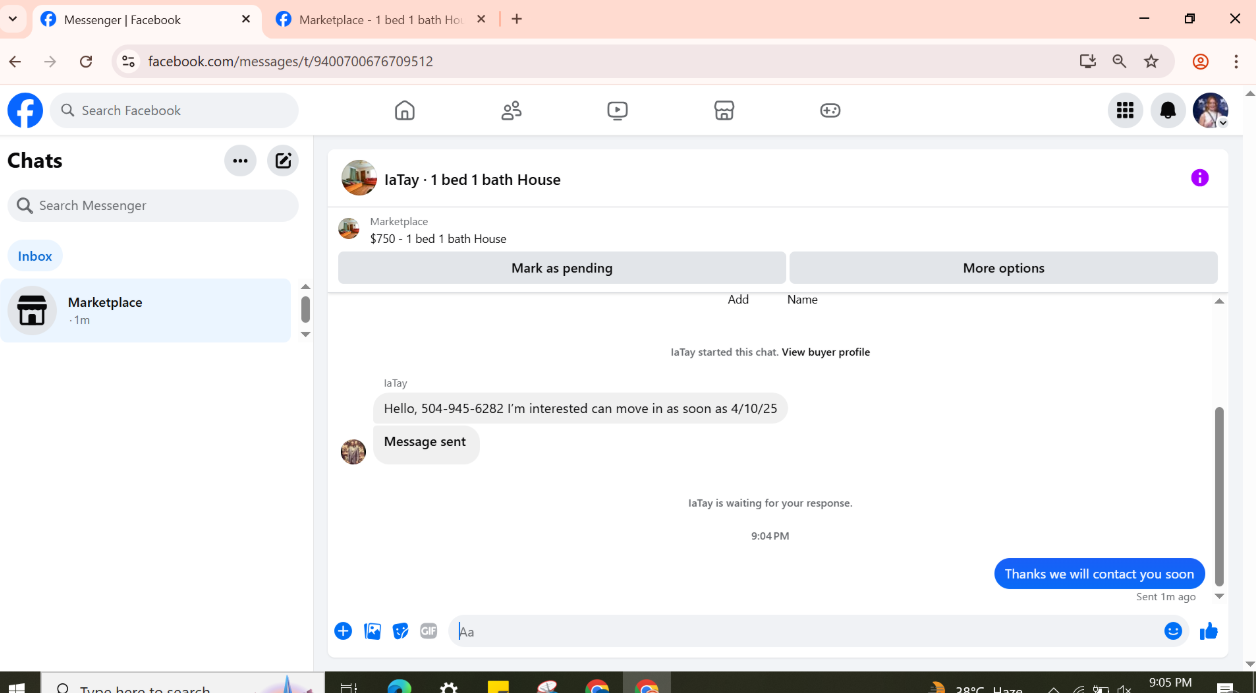The height and width of the screenshot is (693, 1256).
Task: Click the Aa message input box
Action: pos(805,631)
